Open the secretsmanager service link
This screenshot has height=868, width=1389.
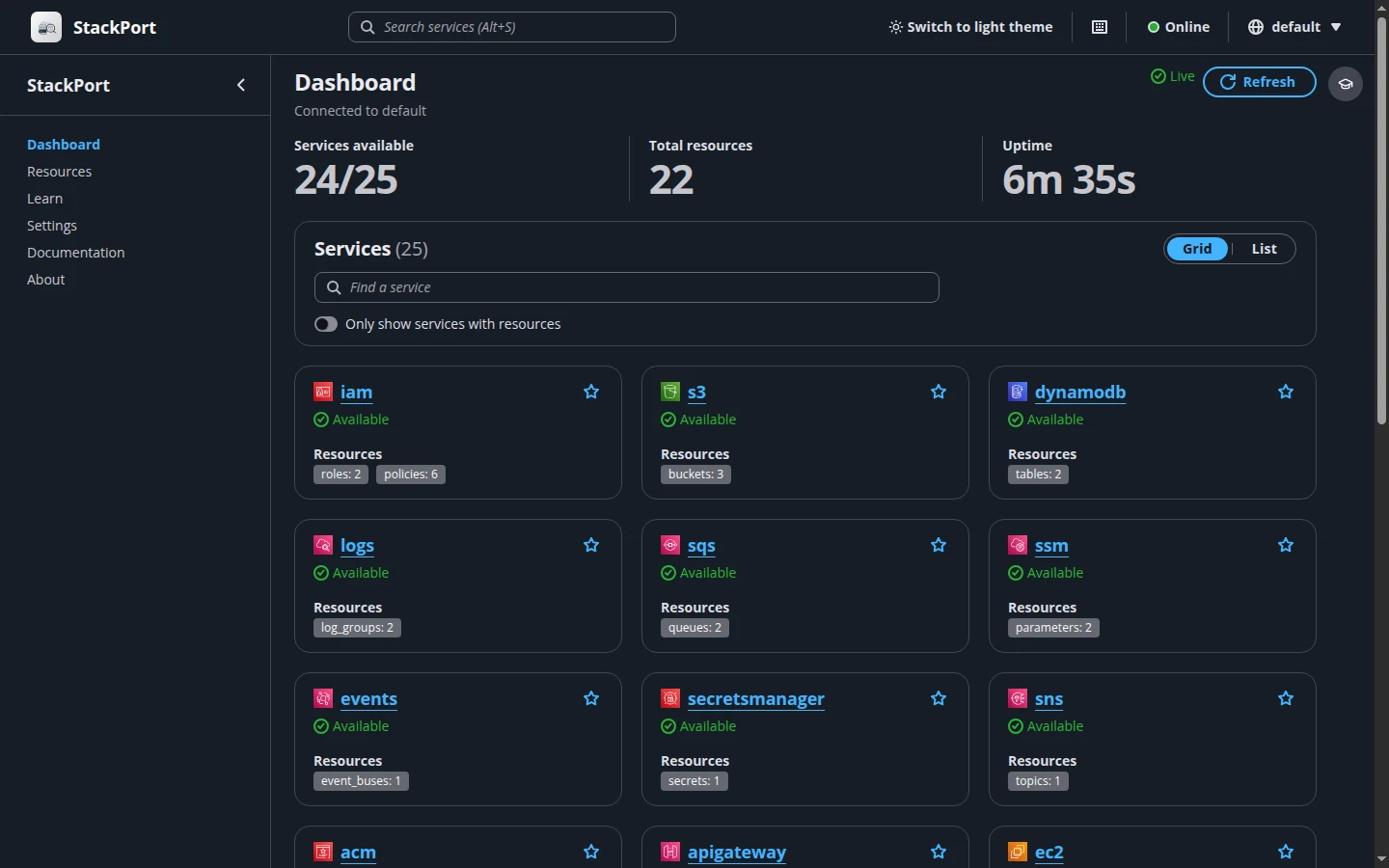pos(756,699)
